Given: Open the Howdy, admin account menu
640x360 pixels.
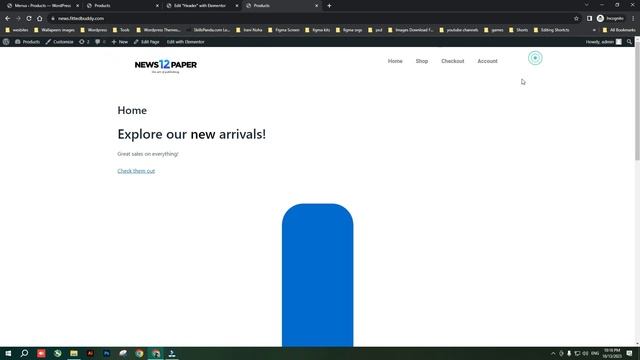Looking at the screenshot, I should (604, 42).
